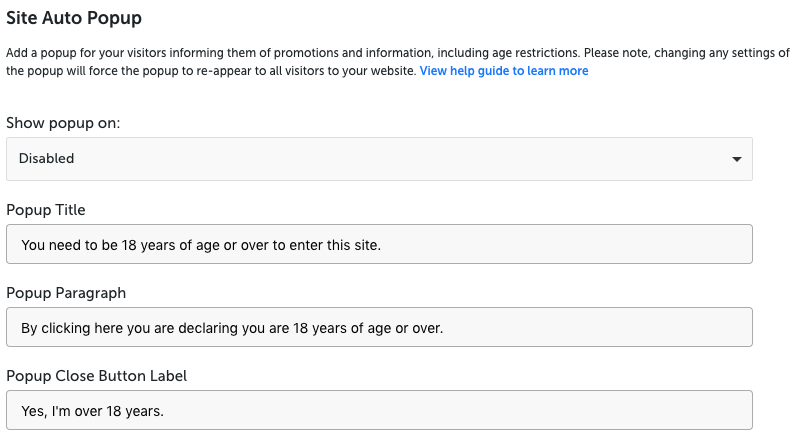Focus the Popup Title input field
This screenshot has width=798, height=445.
tap(379, 244)
